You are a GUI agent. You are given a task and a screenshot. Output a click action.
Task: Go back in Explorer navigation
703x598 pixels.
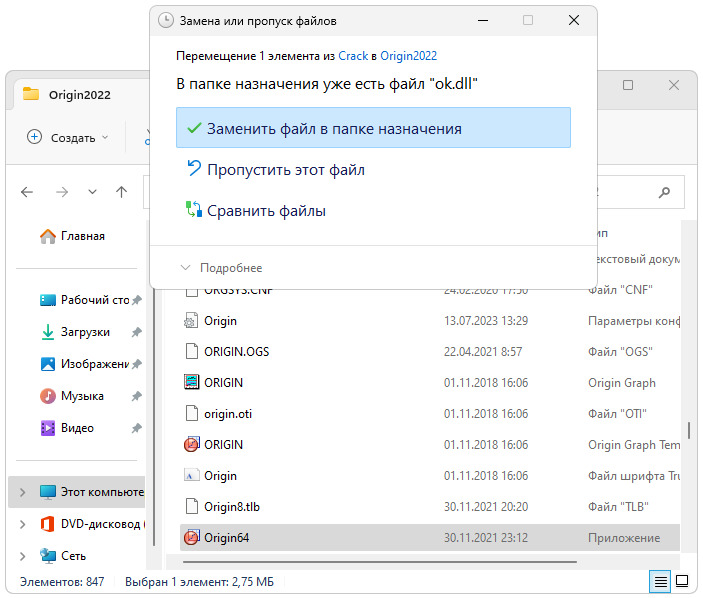[x=27, y=192]
